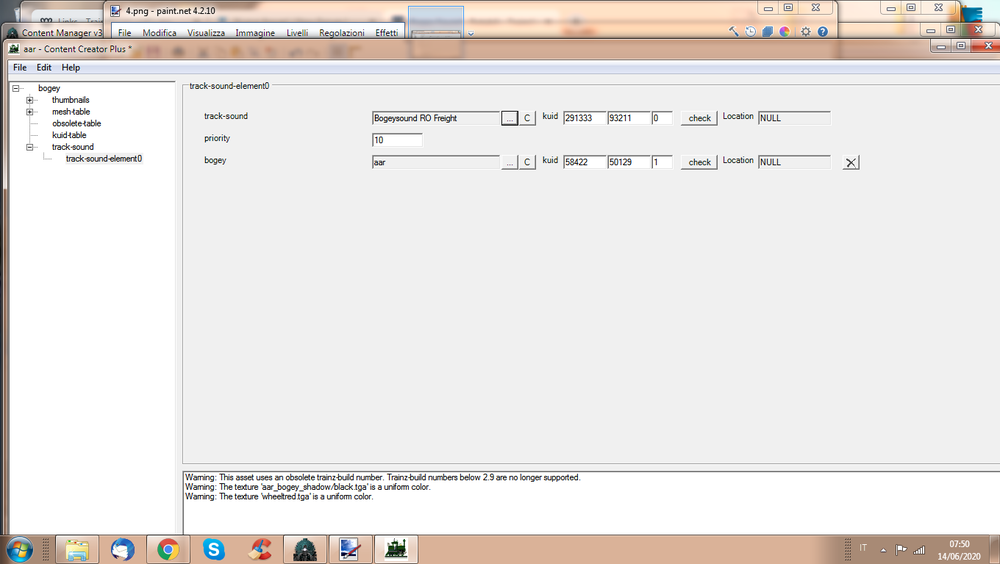Open the Windows Start menu
The width and height of the screenshot is (1000, 564).
[19, 549]
